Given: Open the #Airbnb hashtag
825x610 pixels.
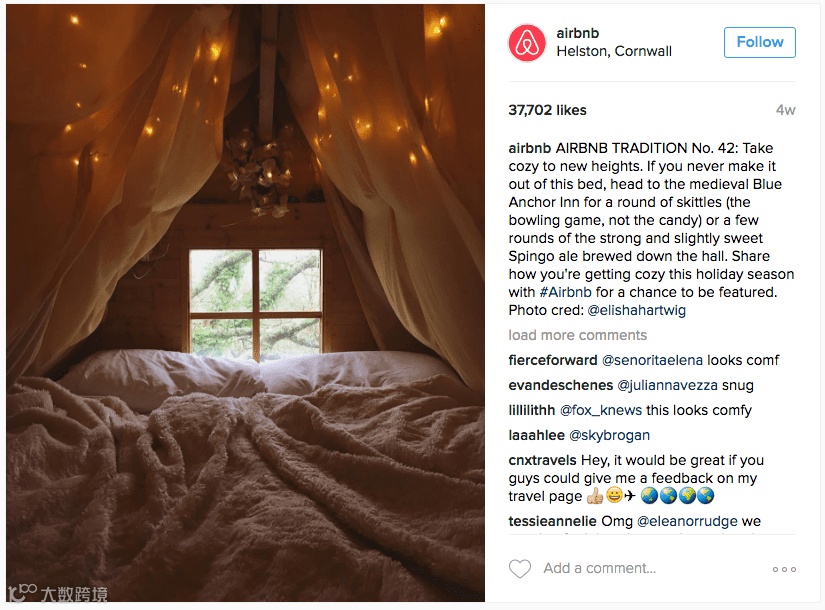Looking at the screenshot, I should [566, 292].
